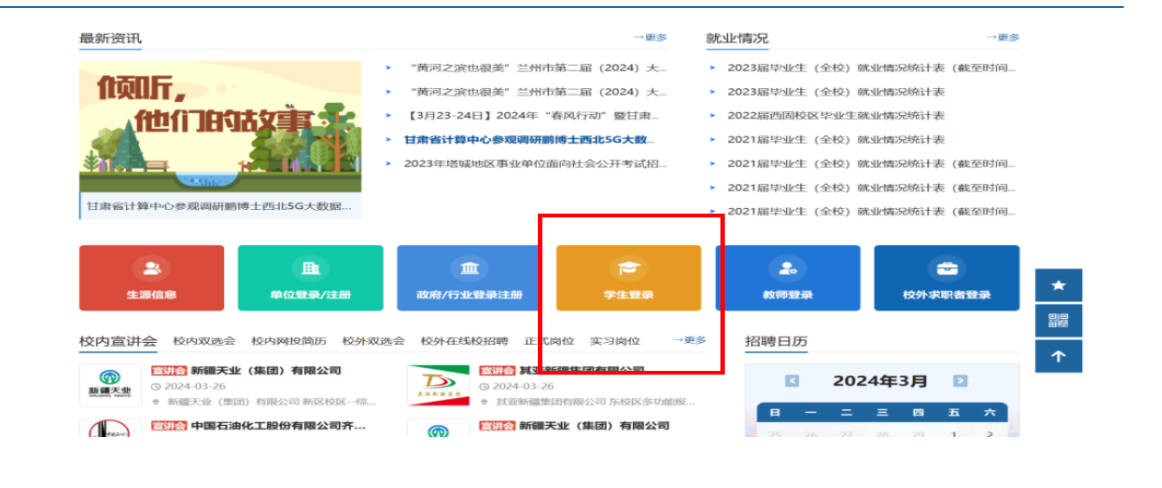Select the 政府/行业登录注册 institution icon tile
The width and height of the screenshot is (1162, 488).
coord(469,278)
